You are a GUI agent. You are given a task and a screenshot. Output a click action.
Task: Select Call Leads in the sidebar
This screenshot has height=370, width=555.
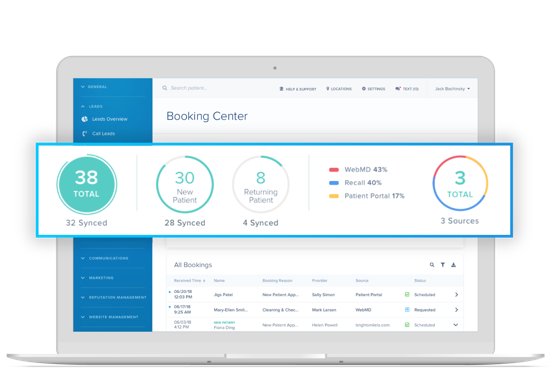coord(103,133)
